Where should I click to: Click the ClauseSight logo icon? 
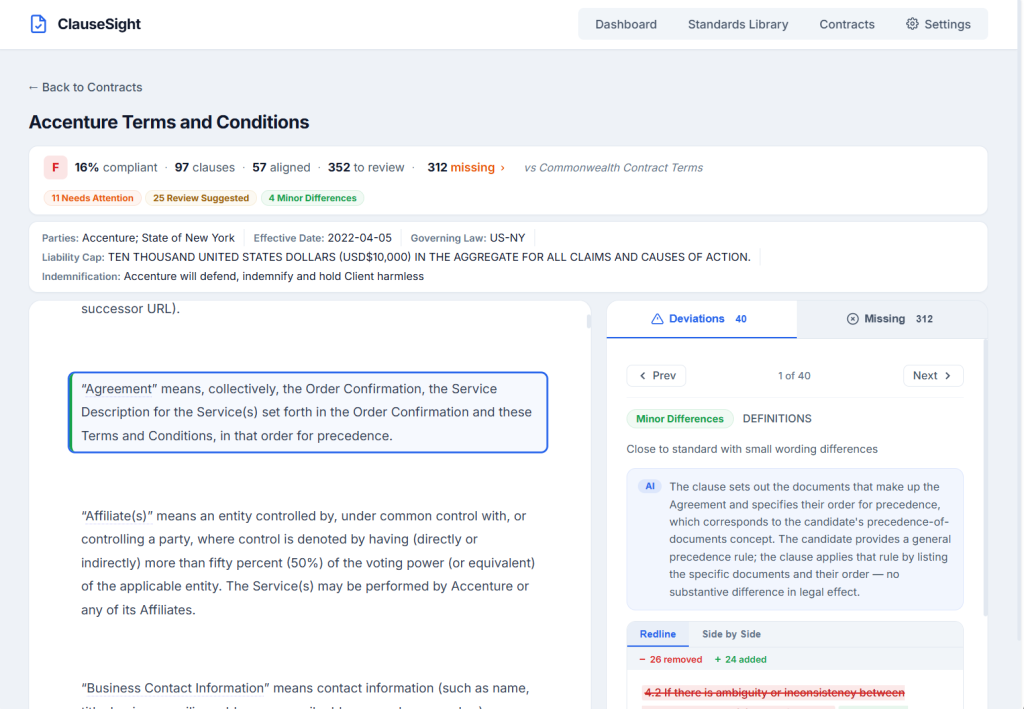click(38, 24)
